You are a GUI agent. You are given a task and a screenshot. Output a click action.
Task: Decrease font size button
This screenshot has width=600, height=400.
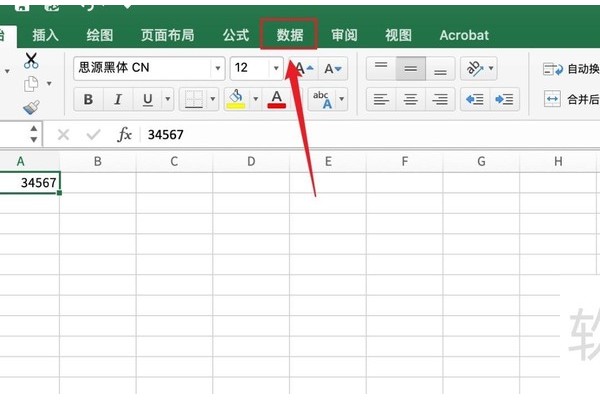pyautogui.click(x=333, y=69)
